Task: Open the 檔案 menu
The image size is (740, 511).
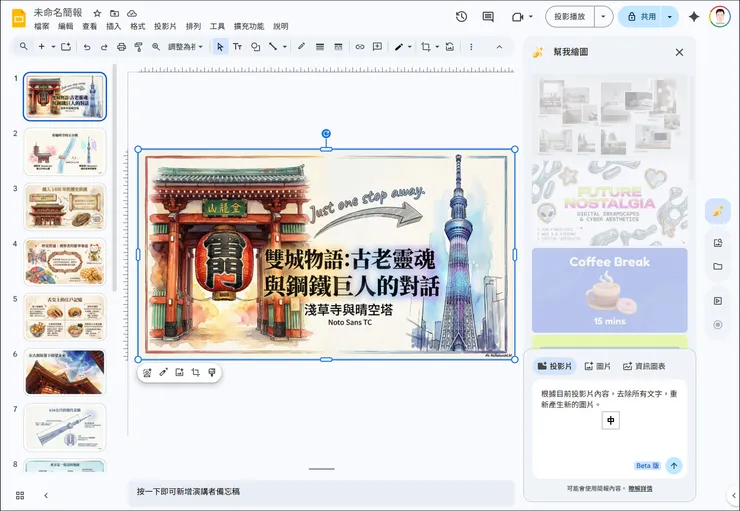Action: (x=42, y=26)
